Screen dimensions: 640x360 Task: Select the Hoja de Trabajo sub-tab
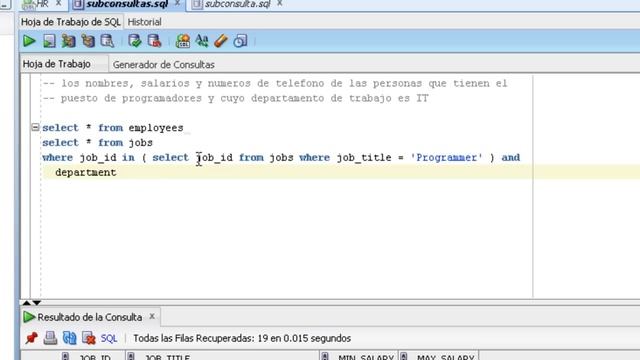pyautogui.click(x=57, y=64)
